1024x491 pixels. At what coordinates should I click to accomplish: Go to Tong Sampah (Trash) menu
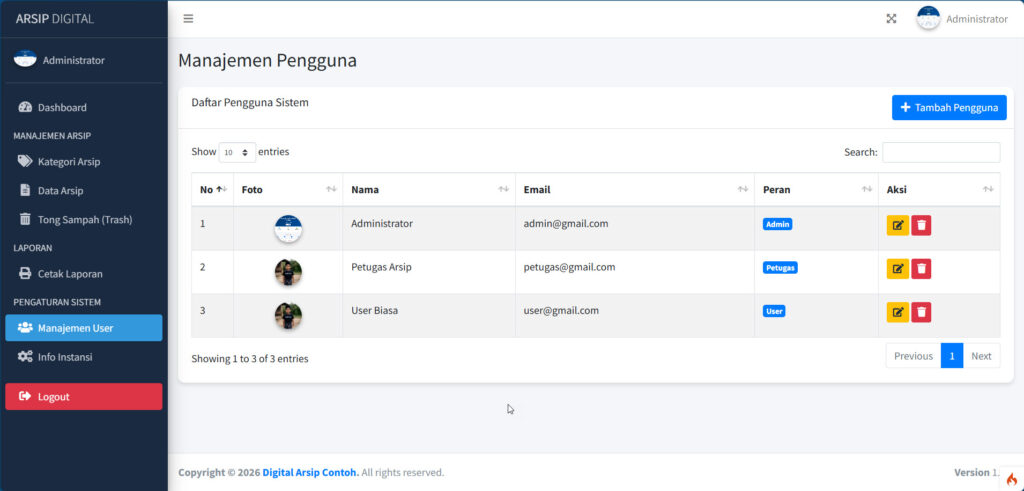coord(84,219)
